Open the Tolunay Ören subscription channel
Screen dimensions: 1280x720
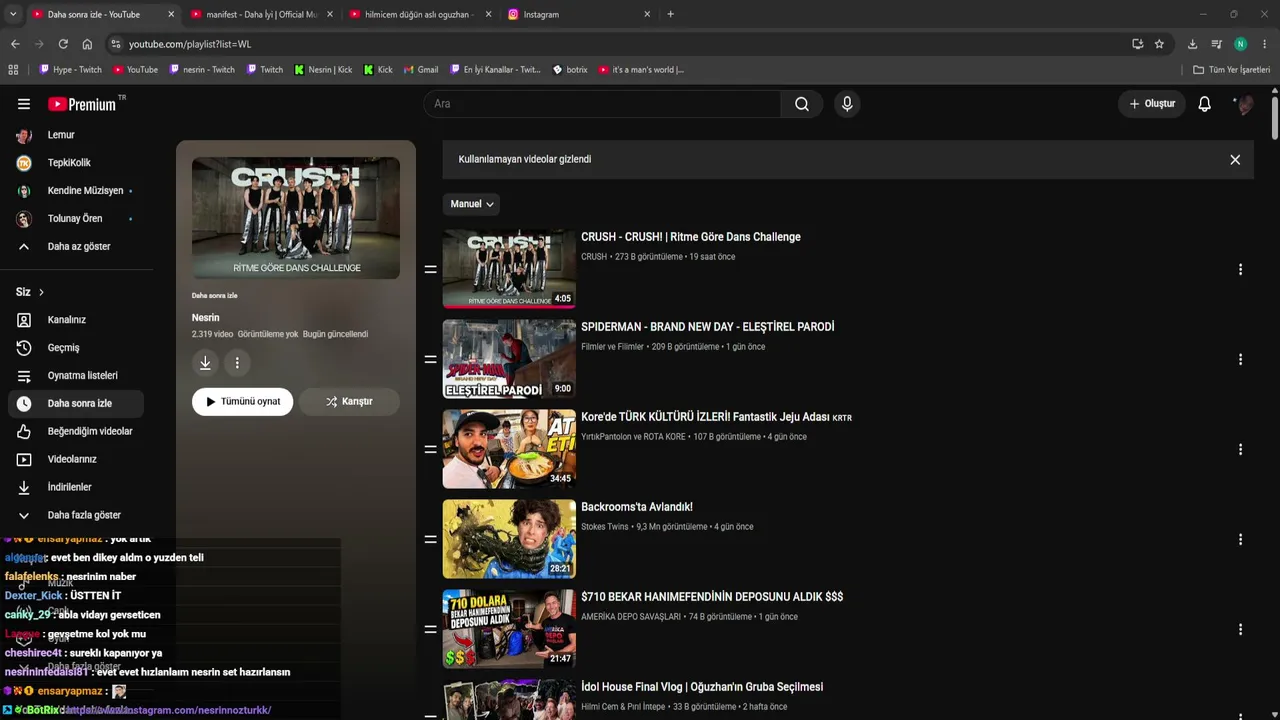pos(76,219)
